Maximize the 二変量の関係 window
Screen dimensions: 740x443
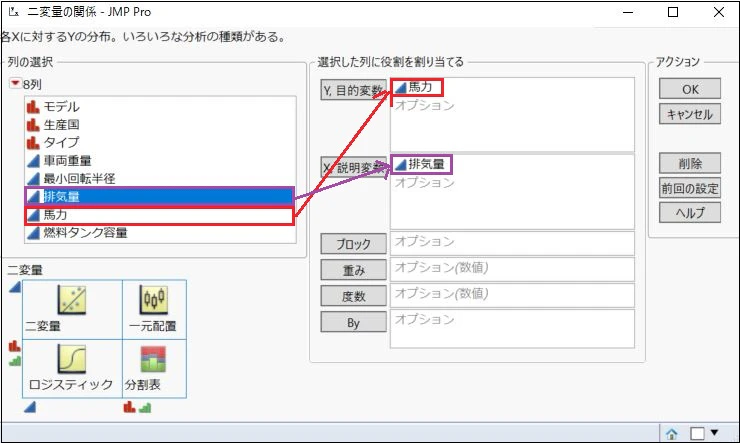tap(673, 12)
